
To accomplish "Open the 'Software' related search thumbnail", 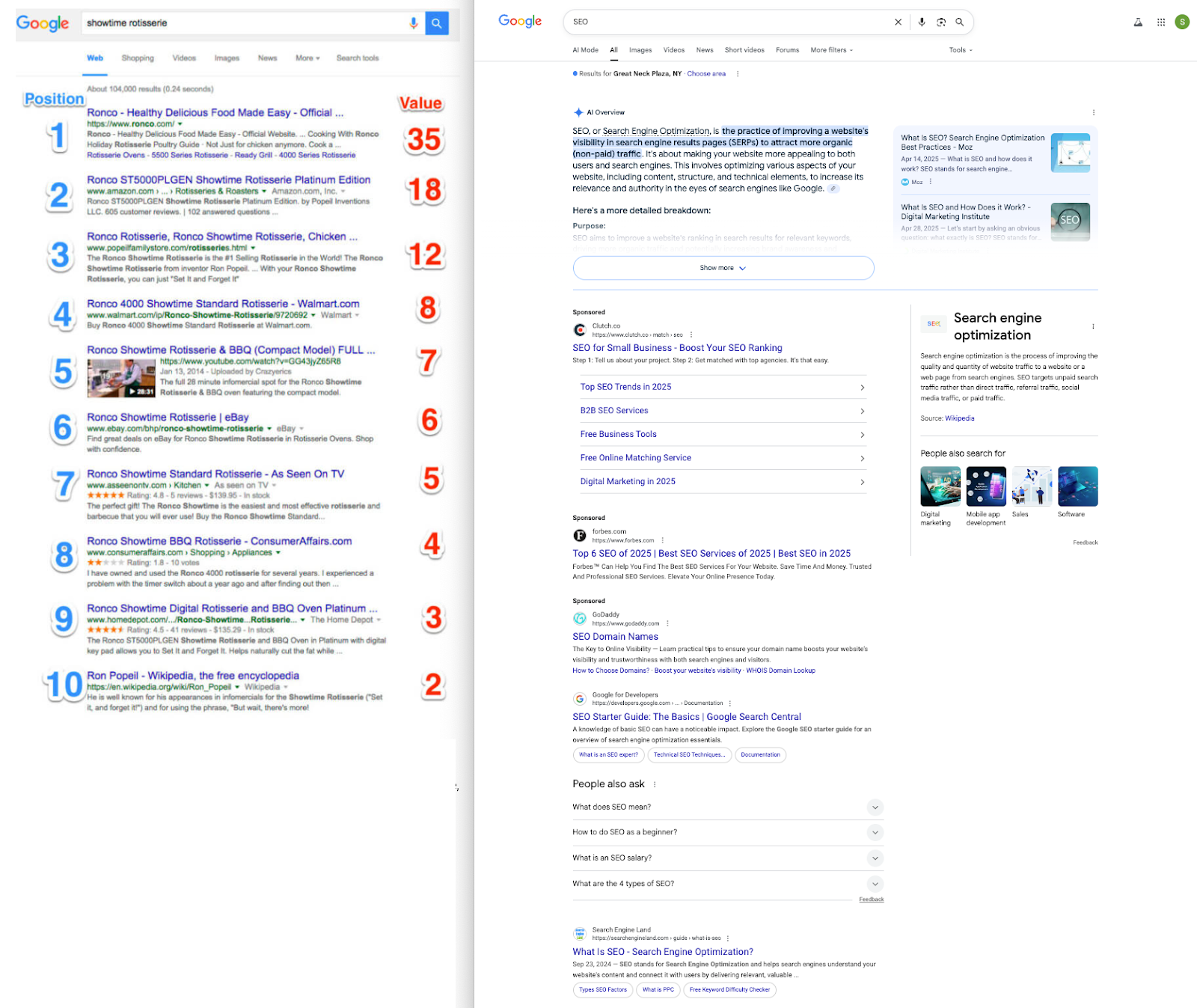I will coord(1078,486).
